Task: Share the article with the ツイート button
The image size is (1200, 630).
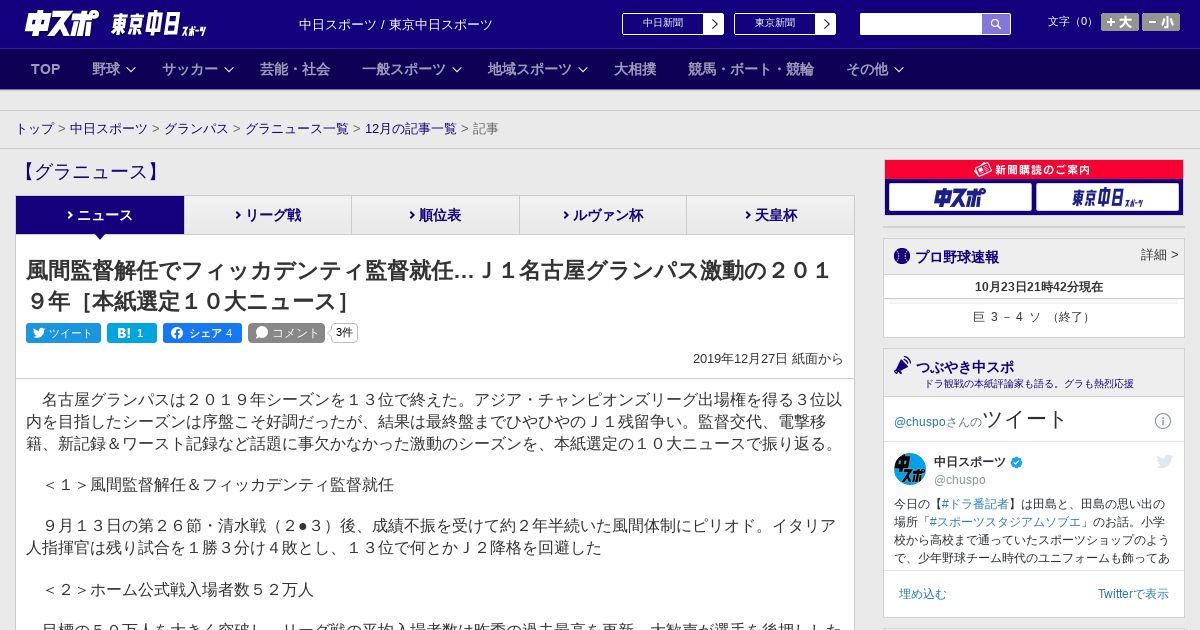Action: click(63, 333)
